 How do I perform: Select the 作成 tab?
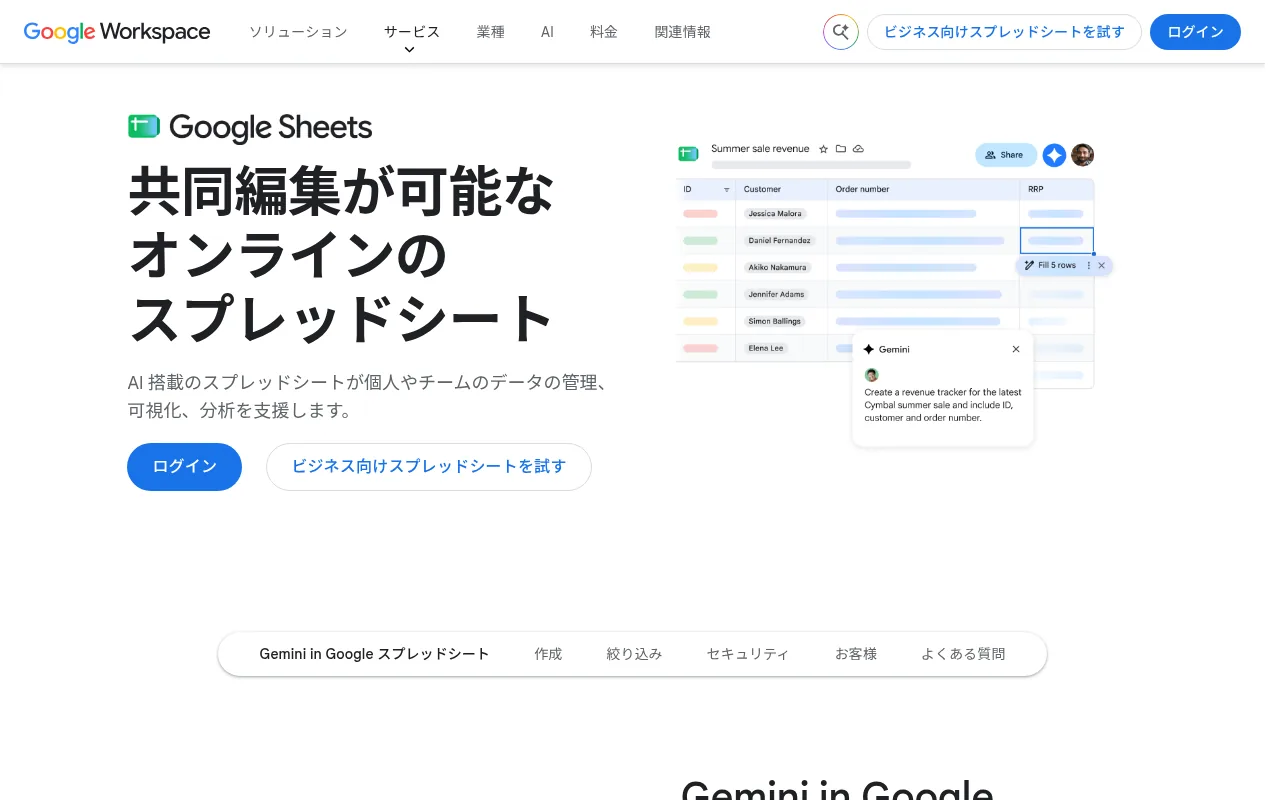548,654
